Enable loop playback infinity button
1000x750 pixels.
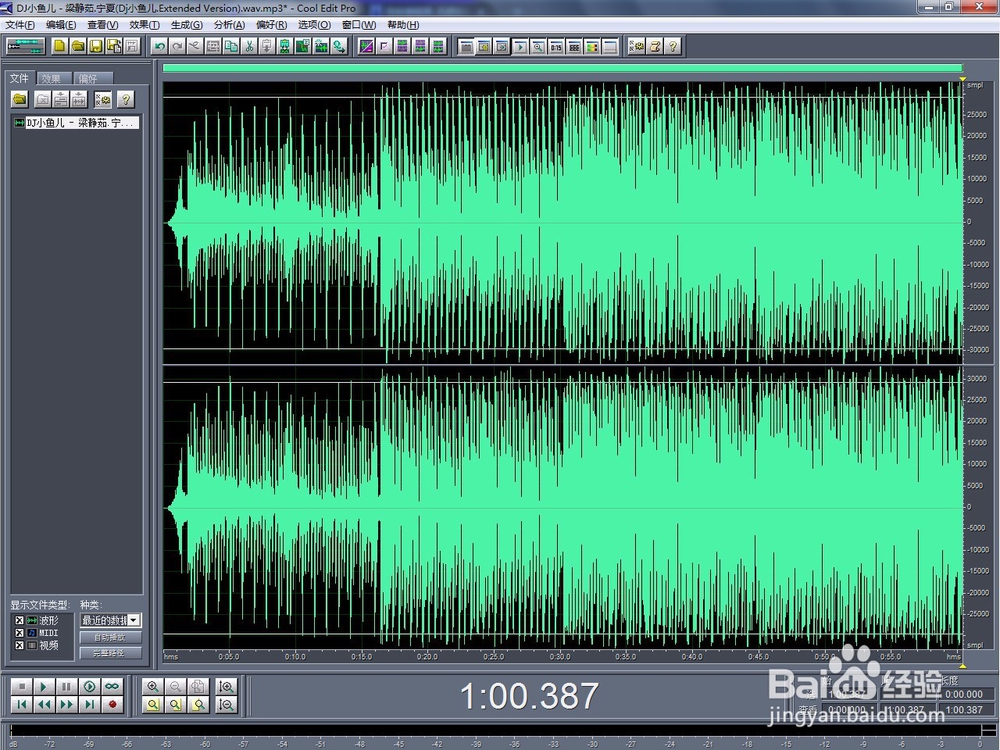pyautogui.click(x=112, y=686)
